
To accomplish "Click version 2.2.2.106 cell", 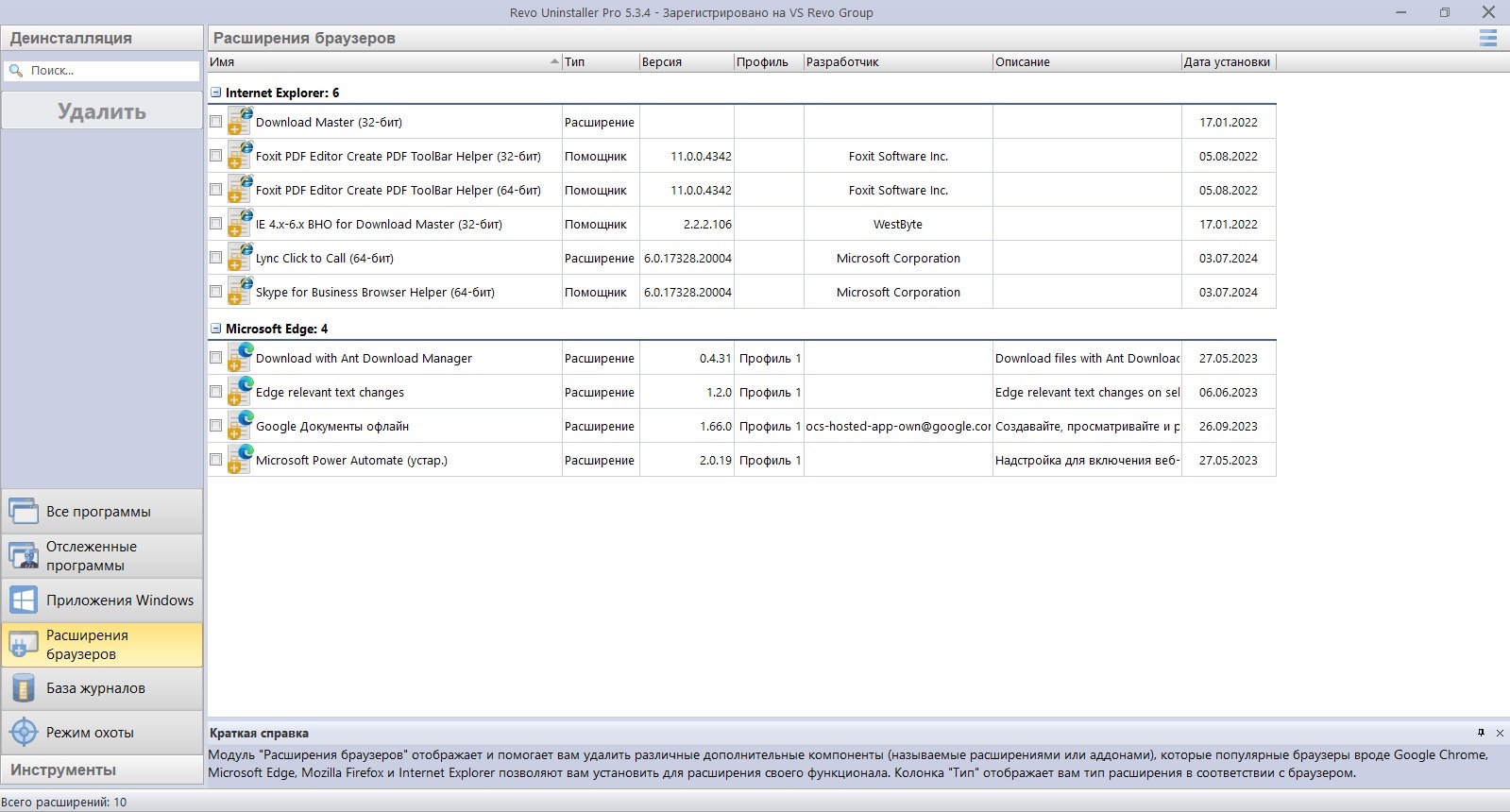I will pyautogui.click(x=687, y=224).
